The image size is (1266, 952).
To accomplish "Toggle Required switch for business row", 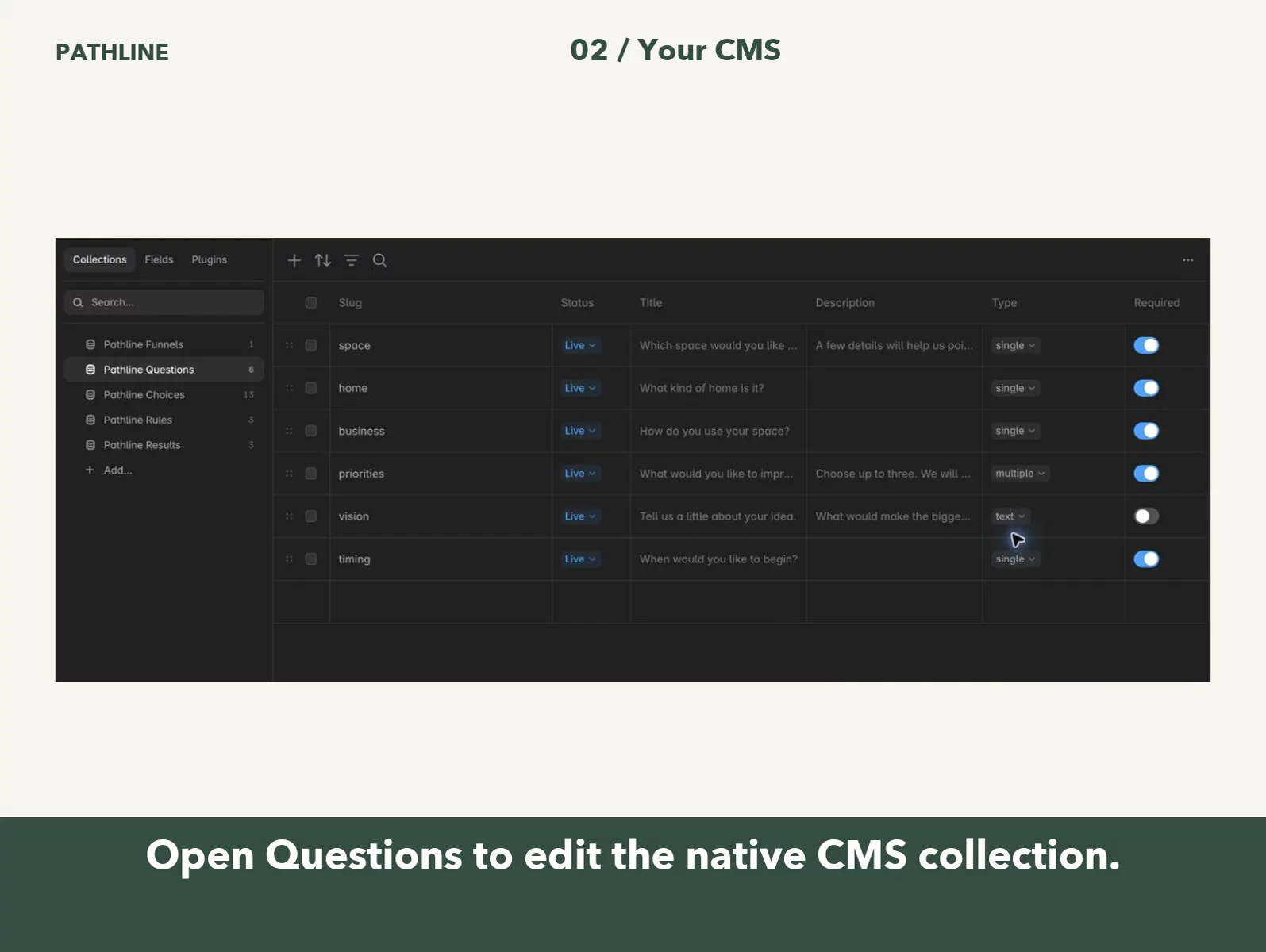I will (x=1146, y=431).
